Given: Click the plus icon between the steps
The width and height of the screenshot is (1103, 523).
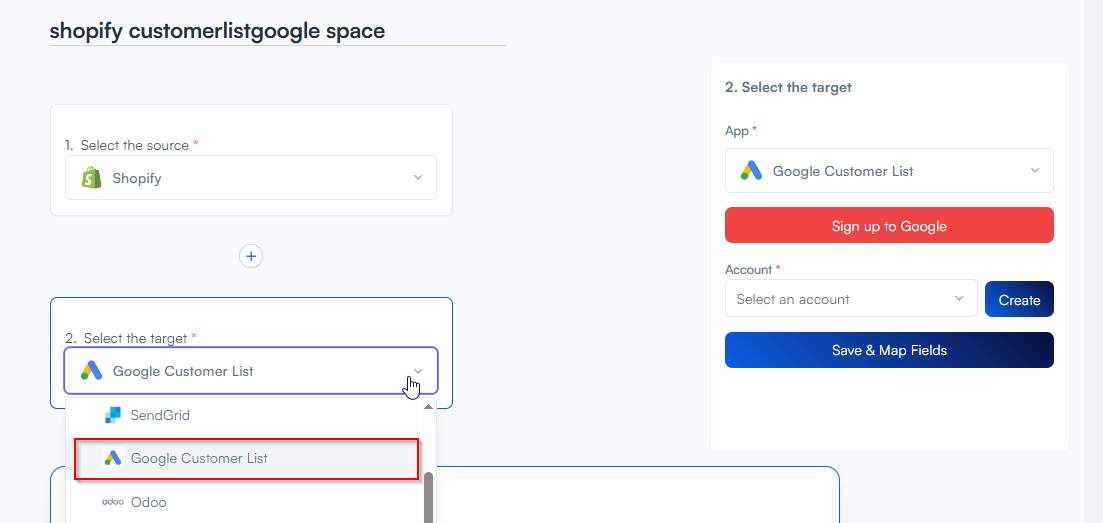Looking at the screenshot, I should coord(251,256).
